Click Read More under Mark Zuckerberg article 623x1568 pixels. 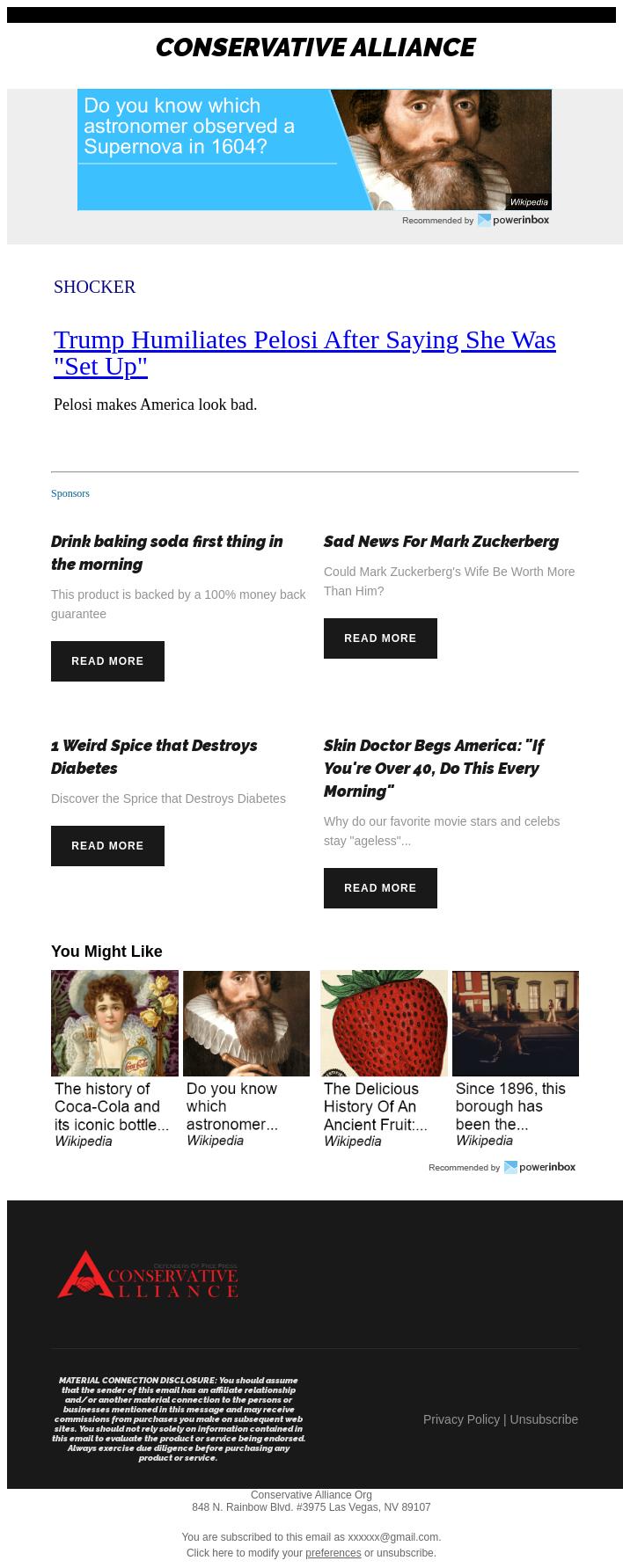click(x=380, y=638)
